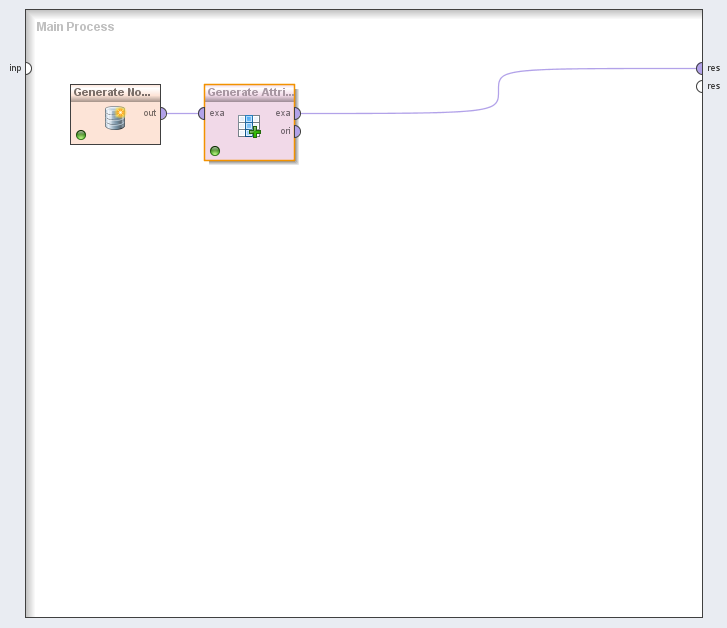Click the 'ori' output port on Generate Attri...
Viewport: 727px width, 628px height.
pyautogui.click(x=296, y=131)
